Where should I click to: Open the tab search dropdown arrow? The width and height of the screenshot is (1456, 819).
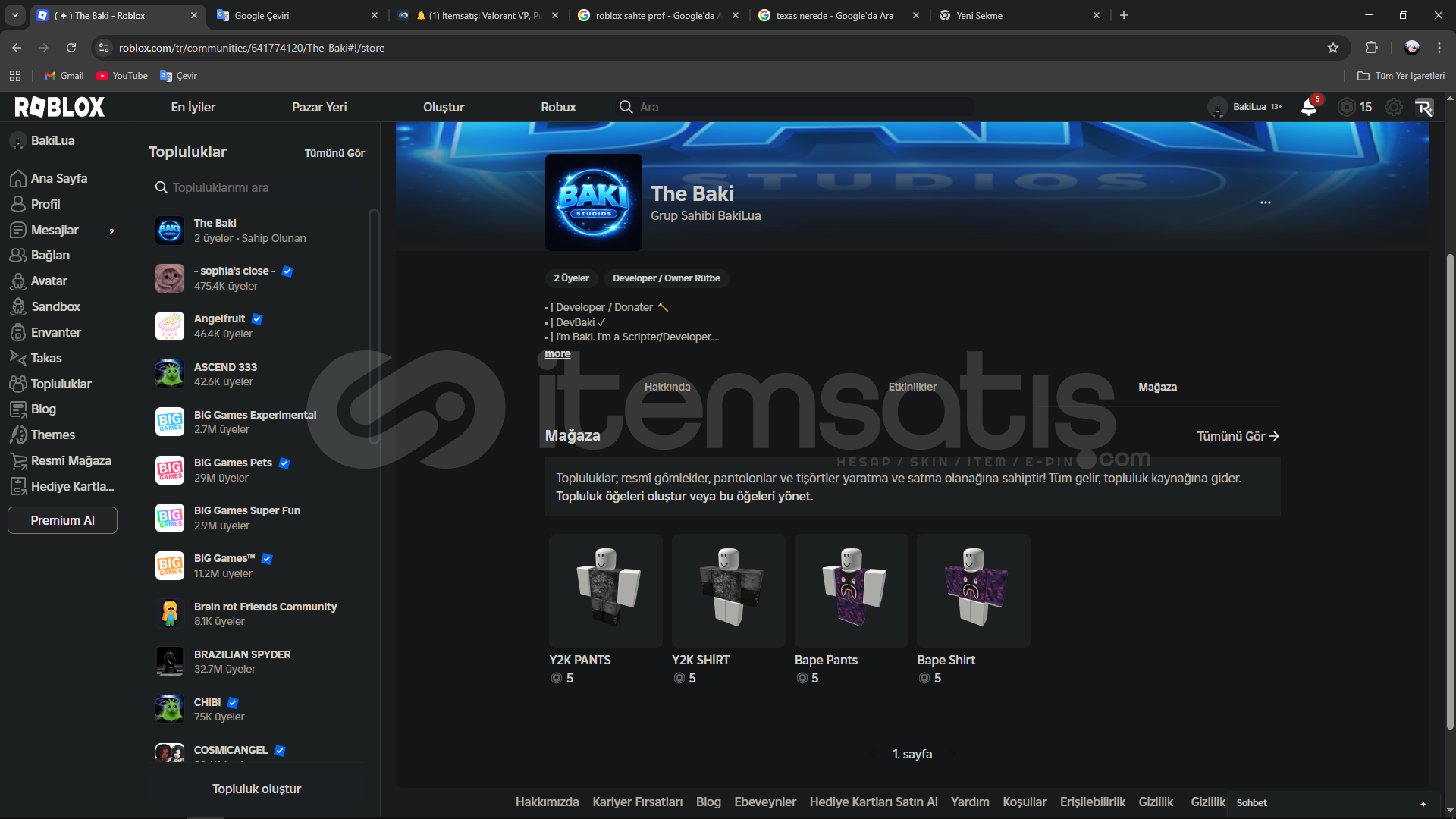(x=15, y=15)
